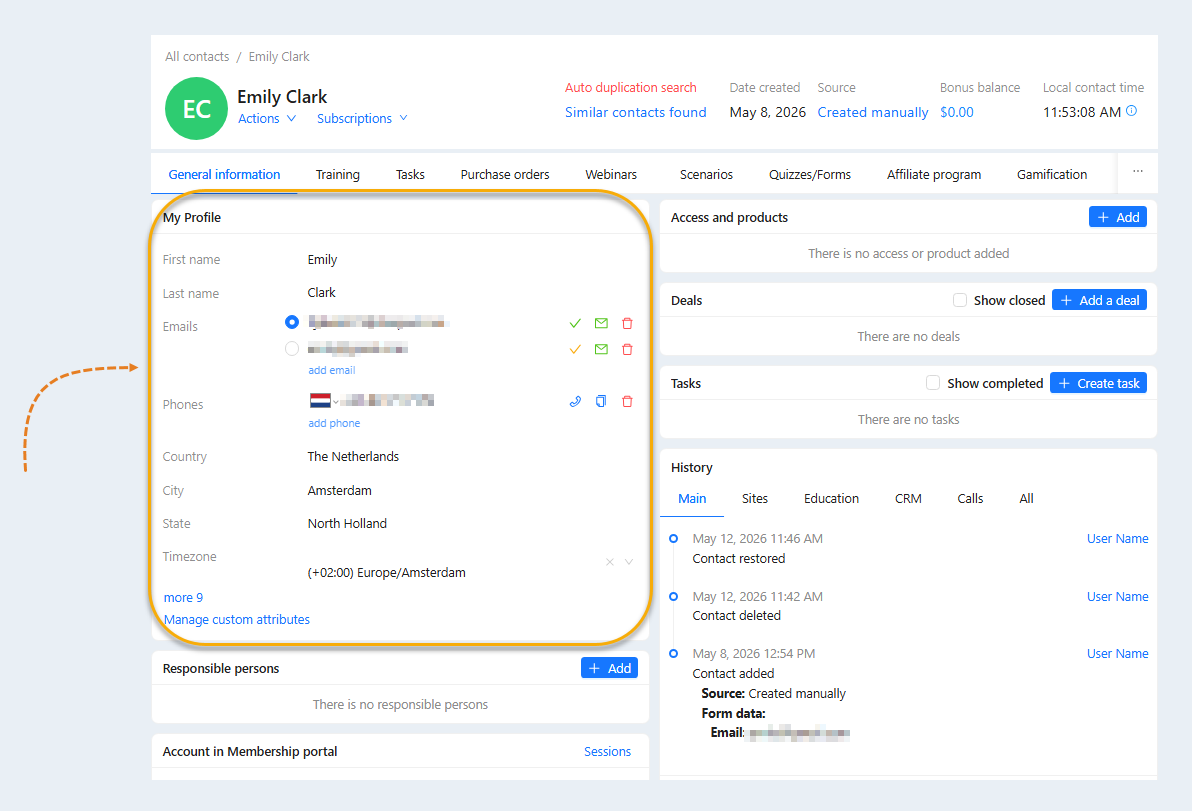Screen dimensions: 1192x811
Task: Enable Show closed deals checkbox
Action: pos(960,300)
